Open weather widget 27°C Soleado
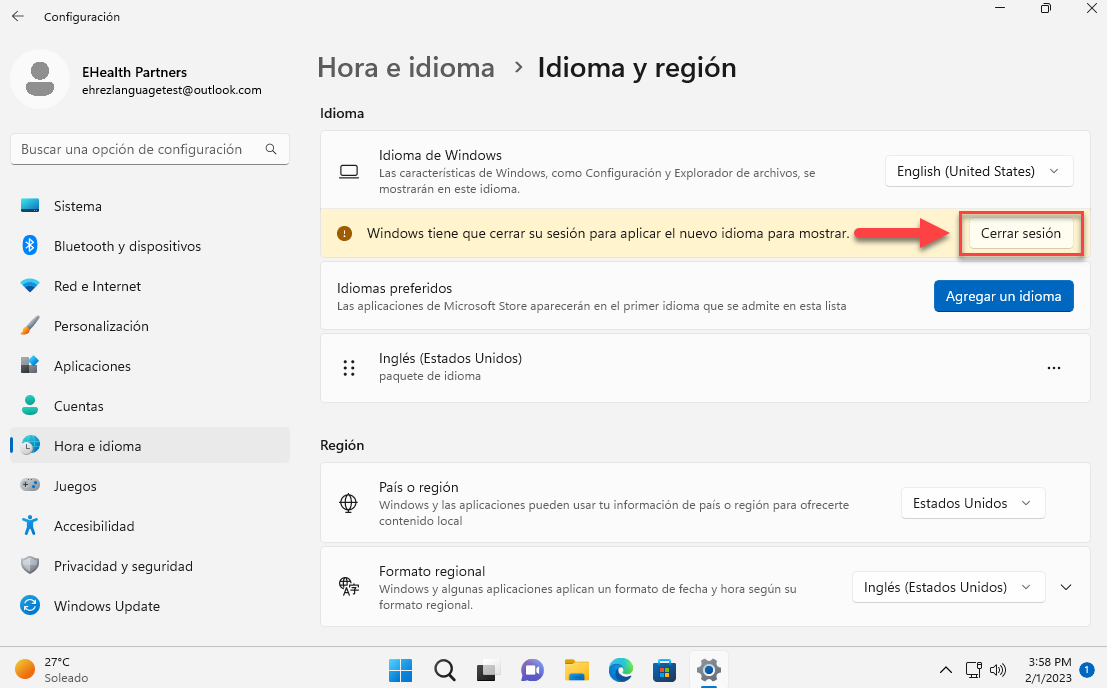Image resolution: width=1107 pixels, height=688 pixels. [x=52, y=670]
